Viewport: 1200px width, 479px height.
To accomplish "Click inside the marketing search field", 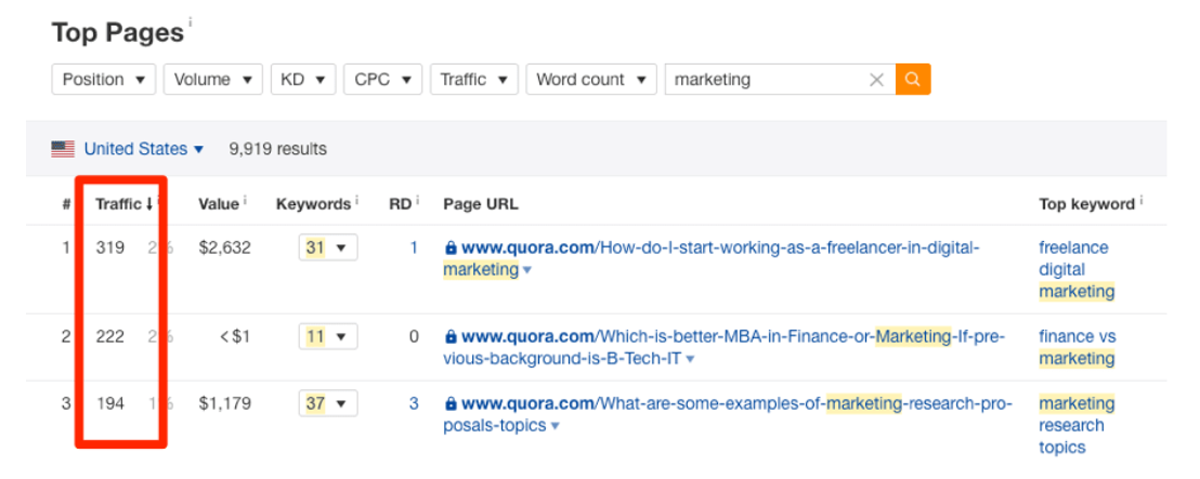I will 765,80.
